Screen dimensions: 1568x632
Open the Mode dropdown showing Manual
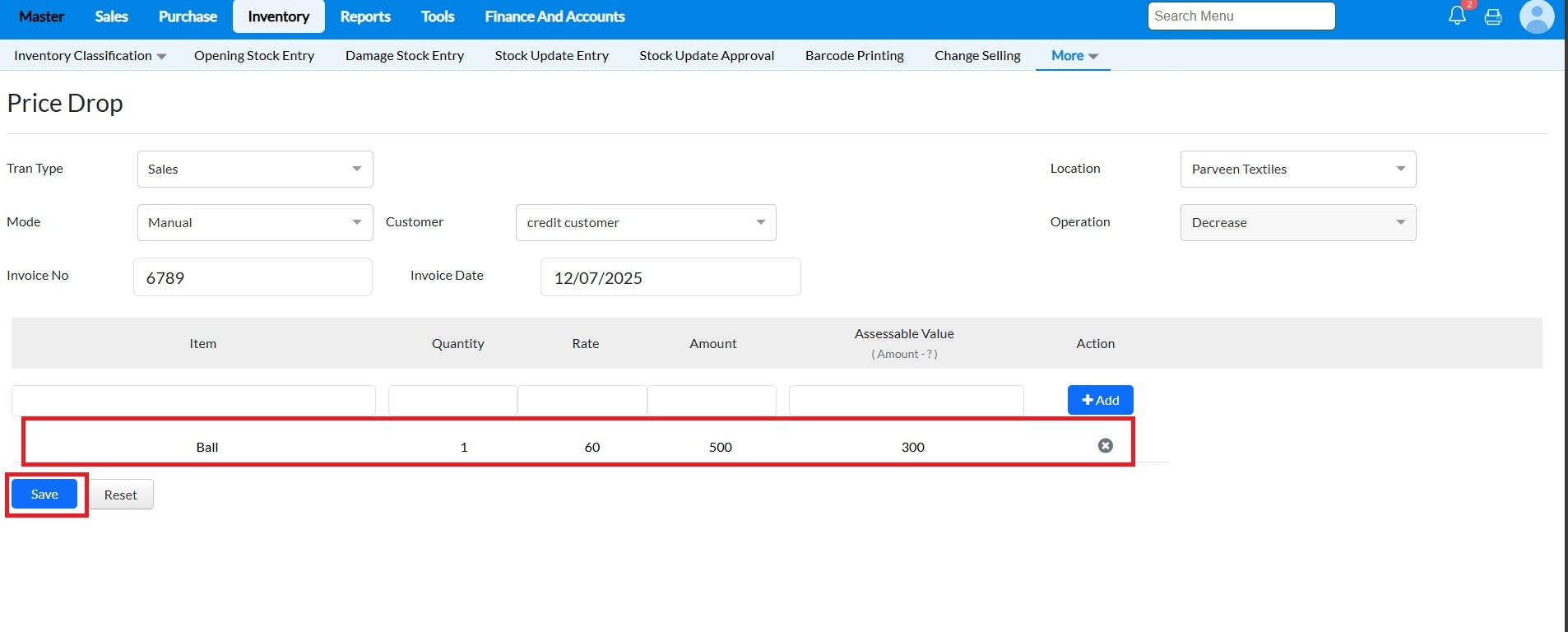pyautogui.click(x=255, y=222)
